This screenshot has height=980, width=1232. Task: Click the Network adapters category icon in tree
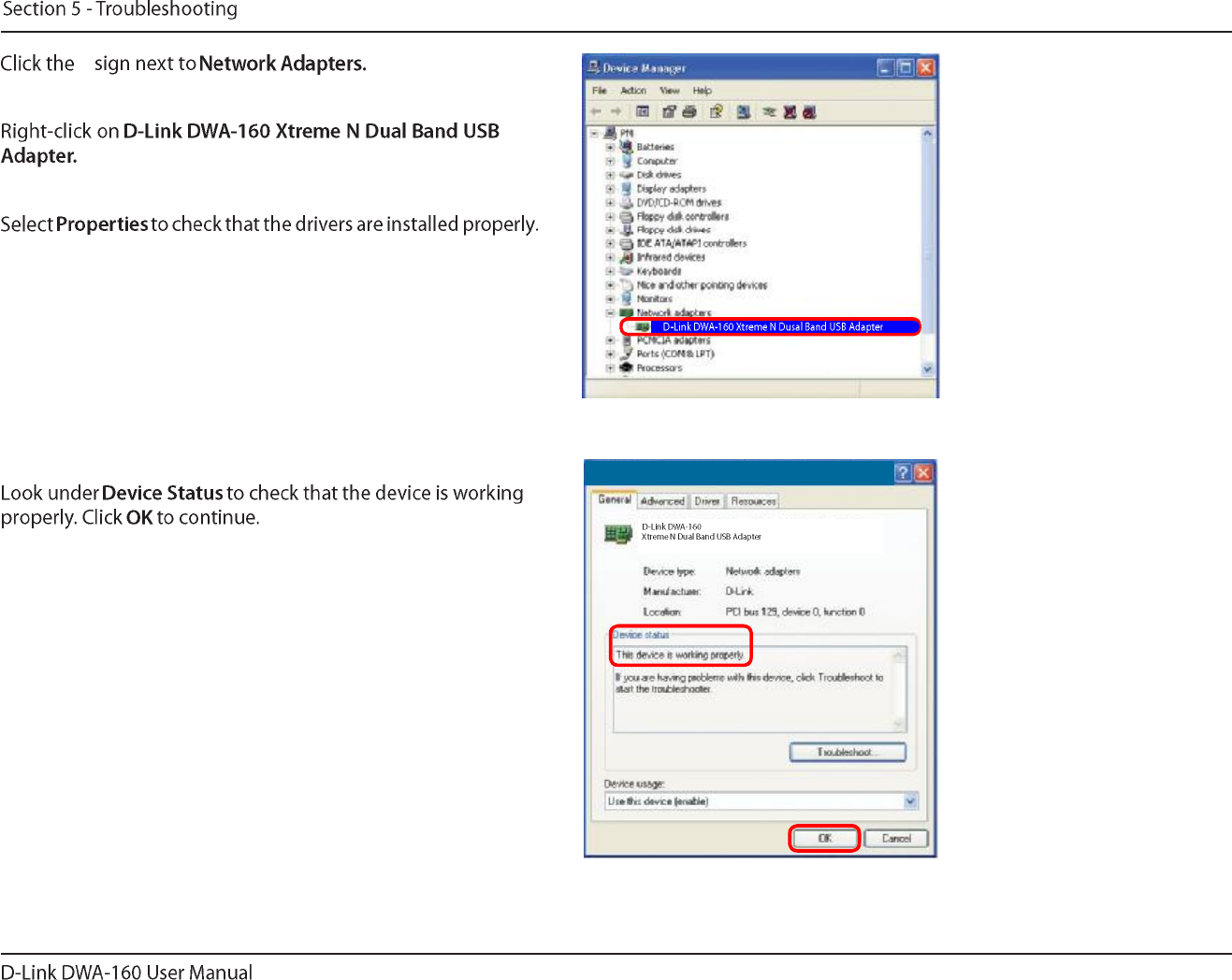tap(627, 313)
